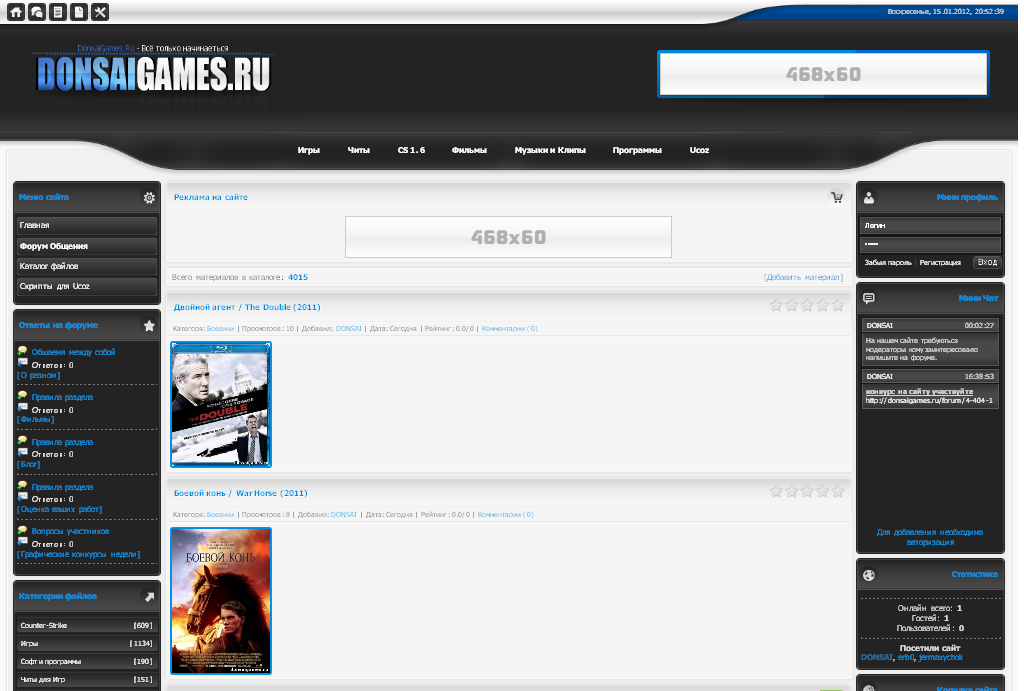This screenshot has height=691, width=1024.
Task: Open the Фильмы navigation tab
Action: [469, 150]
